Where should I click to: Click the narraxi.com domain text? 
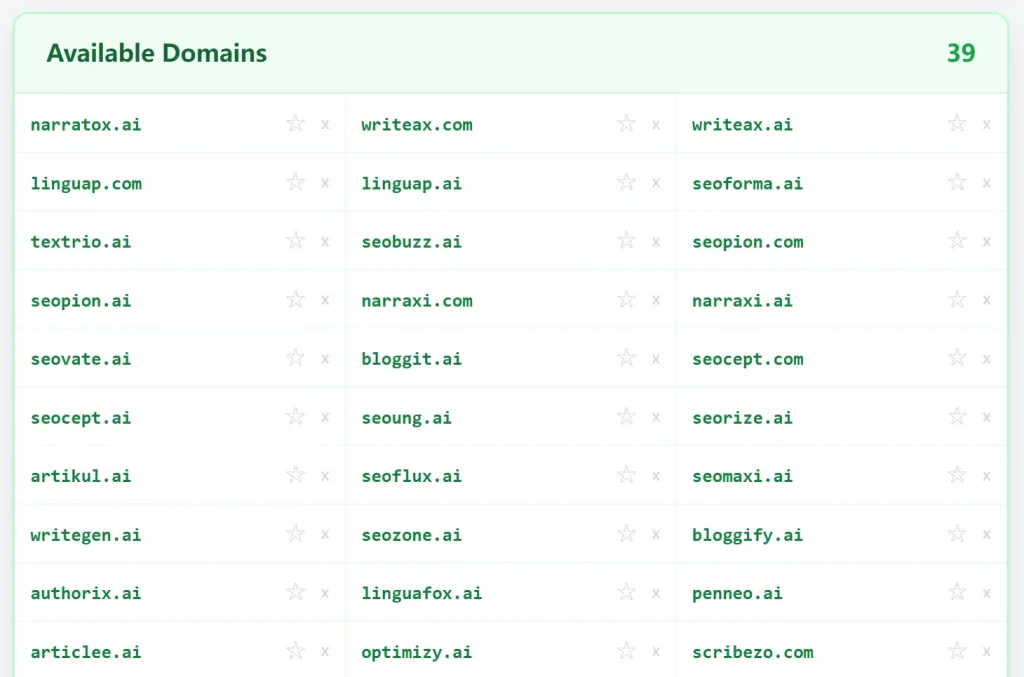pos(417,300)
